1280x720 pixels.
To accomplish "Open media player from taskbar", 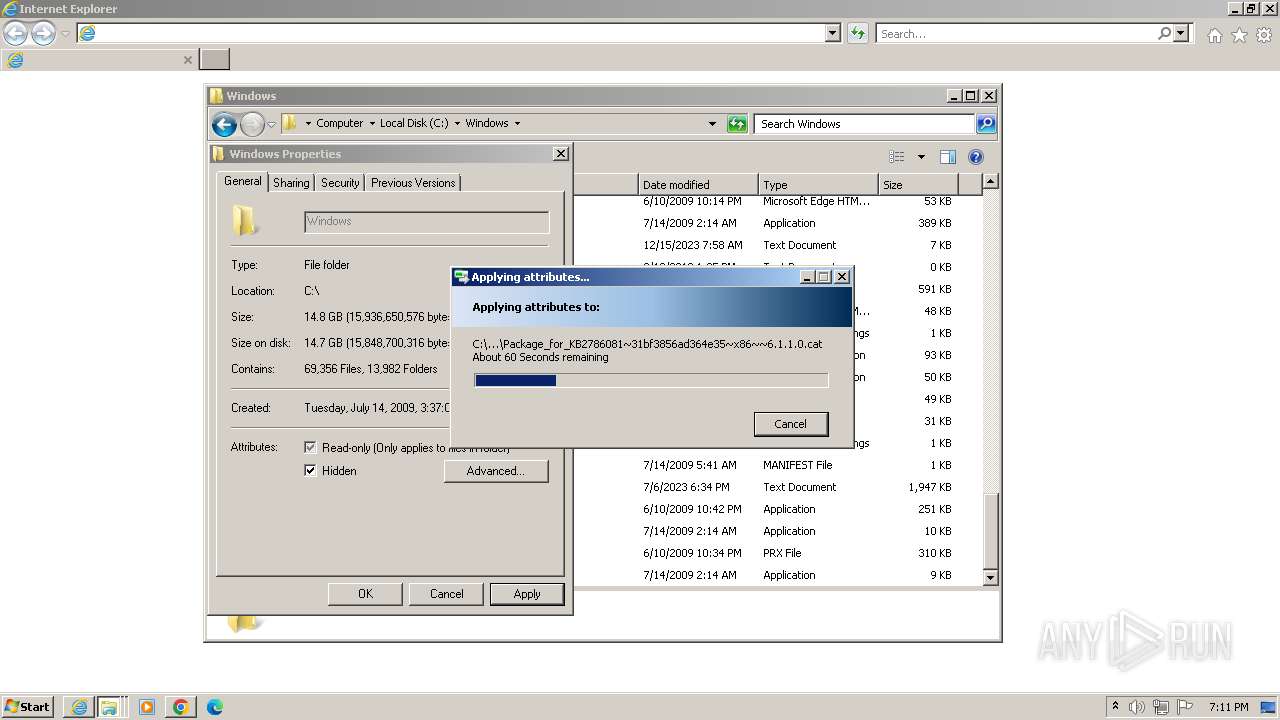I will tap(147, 707).
